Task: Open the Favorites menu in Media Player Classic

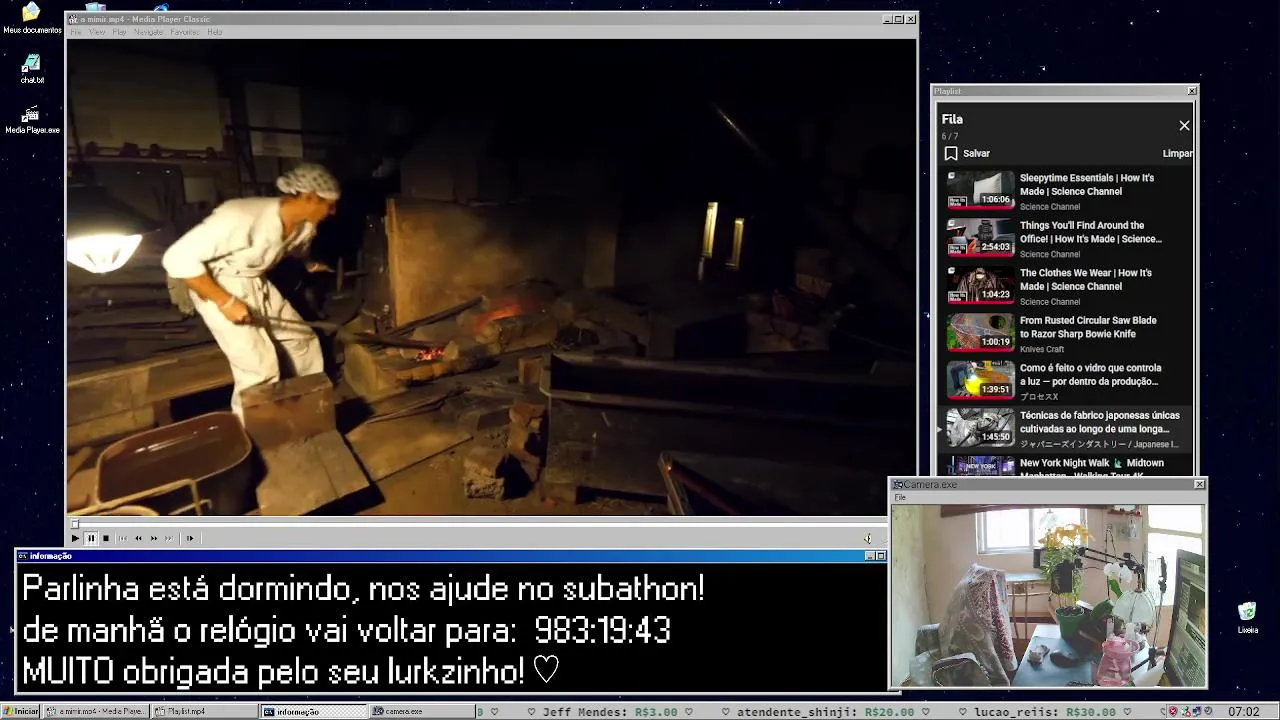Action: [x=184, y=32]
